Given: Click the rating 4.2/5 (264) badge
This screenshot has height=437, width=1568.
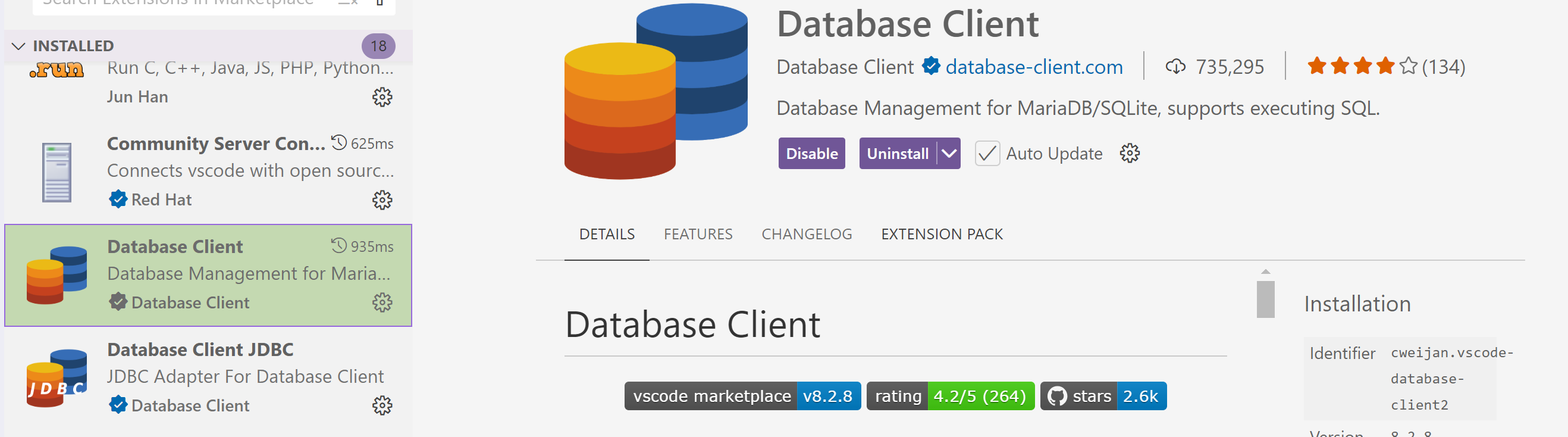Looking at the screenshot, I should [x=950, y=396].
